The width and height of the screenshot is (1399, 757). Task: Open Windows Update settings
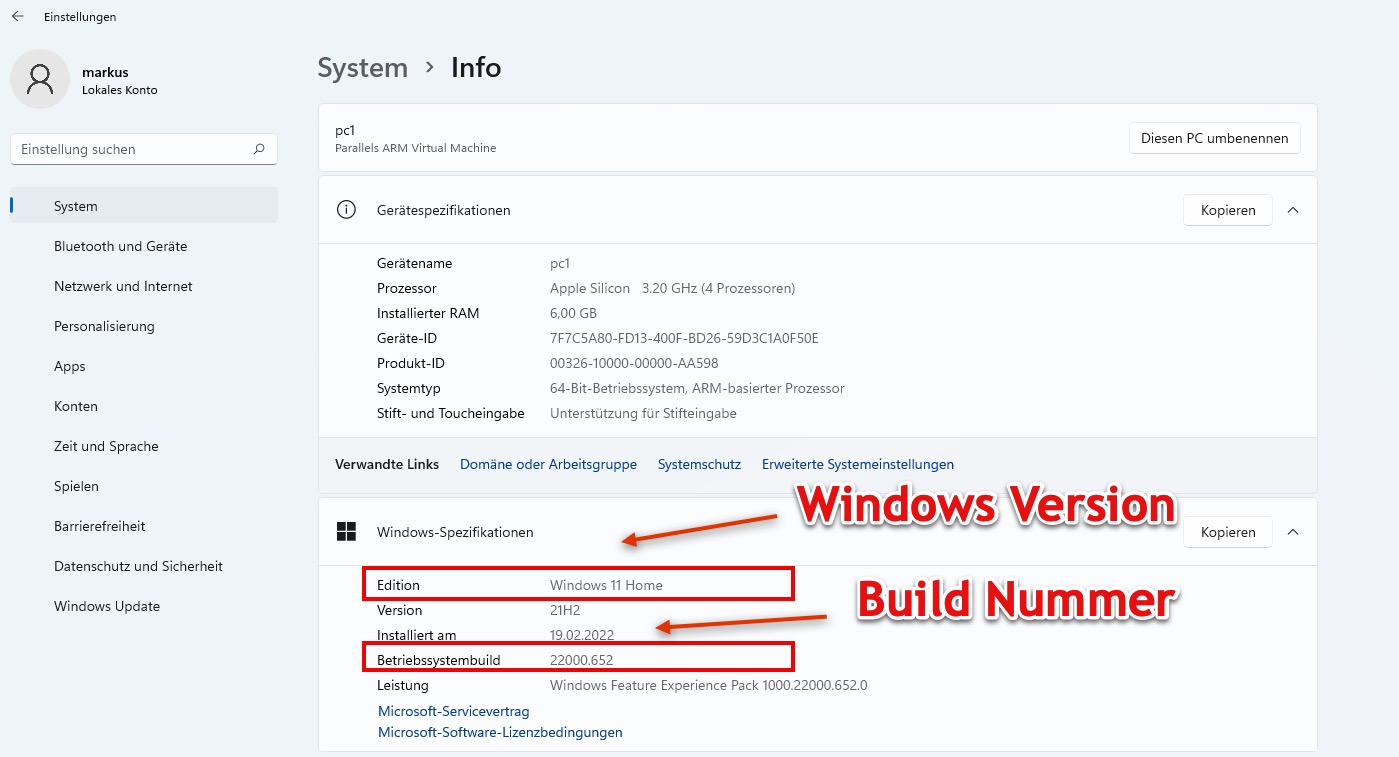(106, 606)
